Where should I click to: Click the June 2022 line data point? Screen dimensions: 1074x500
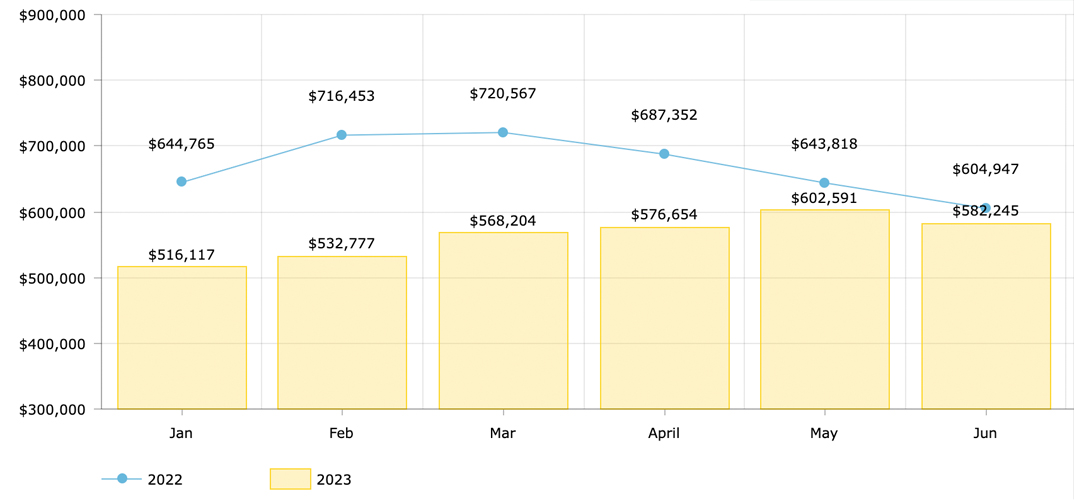(985, 209)
